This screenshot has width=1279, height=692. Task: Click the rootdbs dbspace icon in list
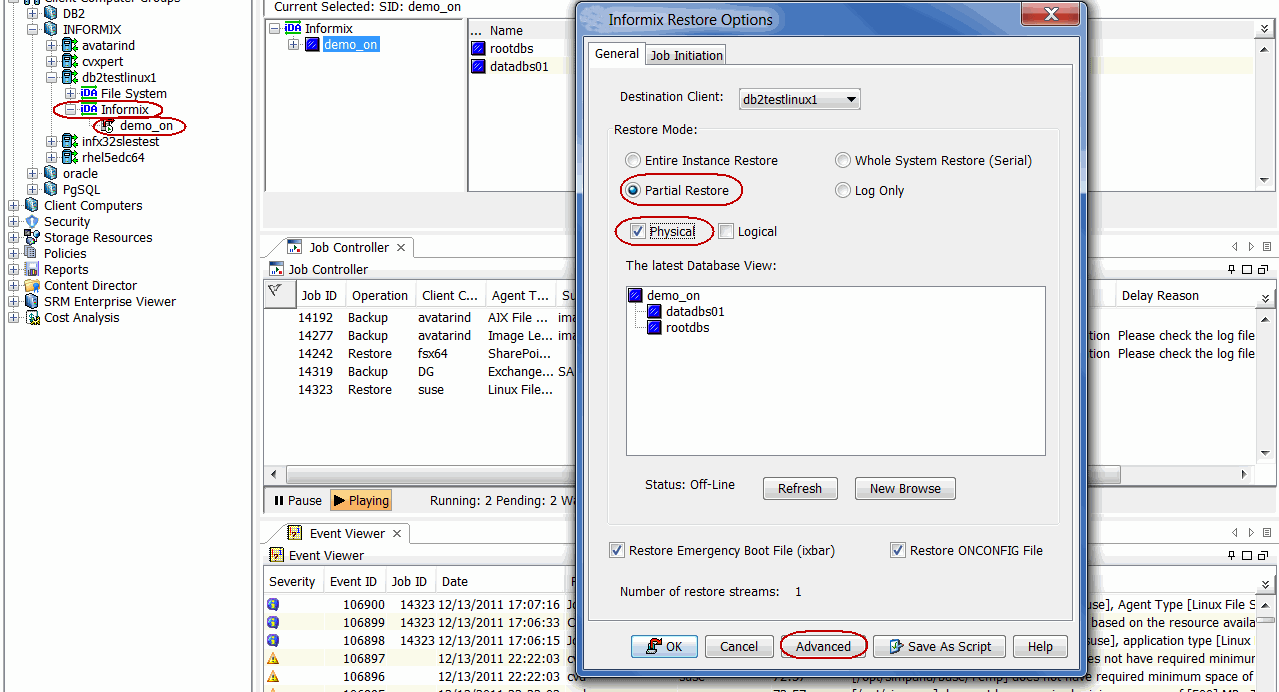478,49
